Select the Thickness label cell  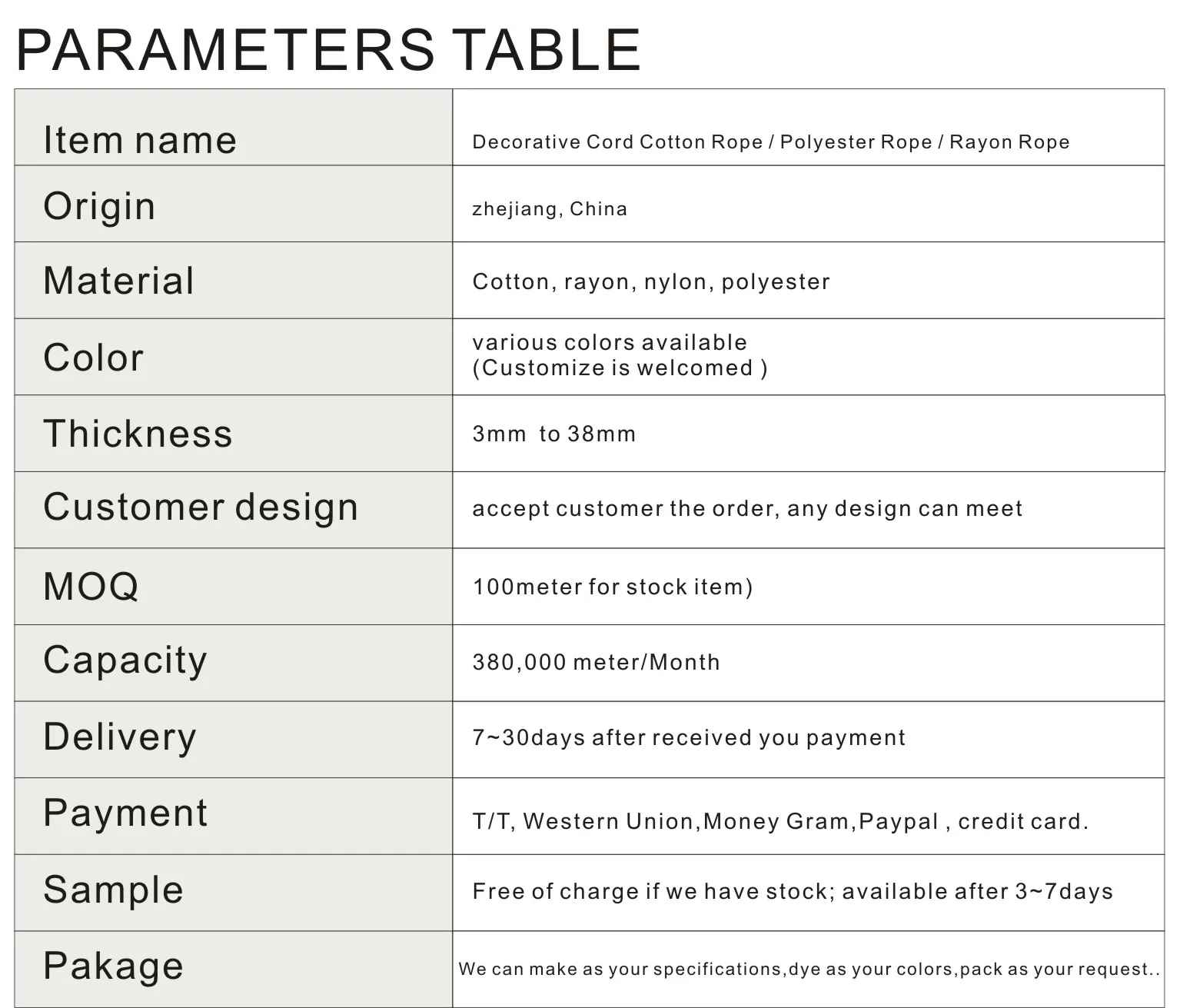[138, 434]
